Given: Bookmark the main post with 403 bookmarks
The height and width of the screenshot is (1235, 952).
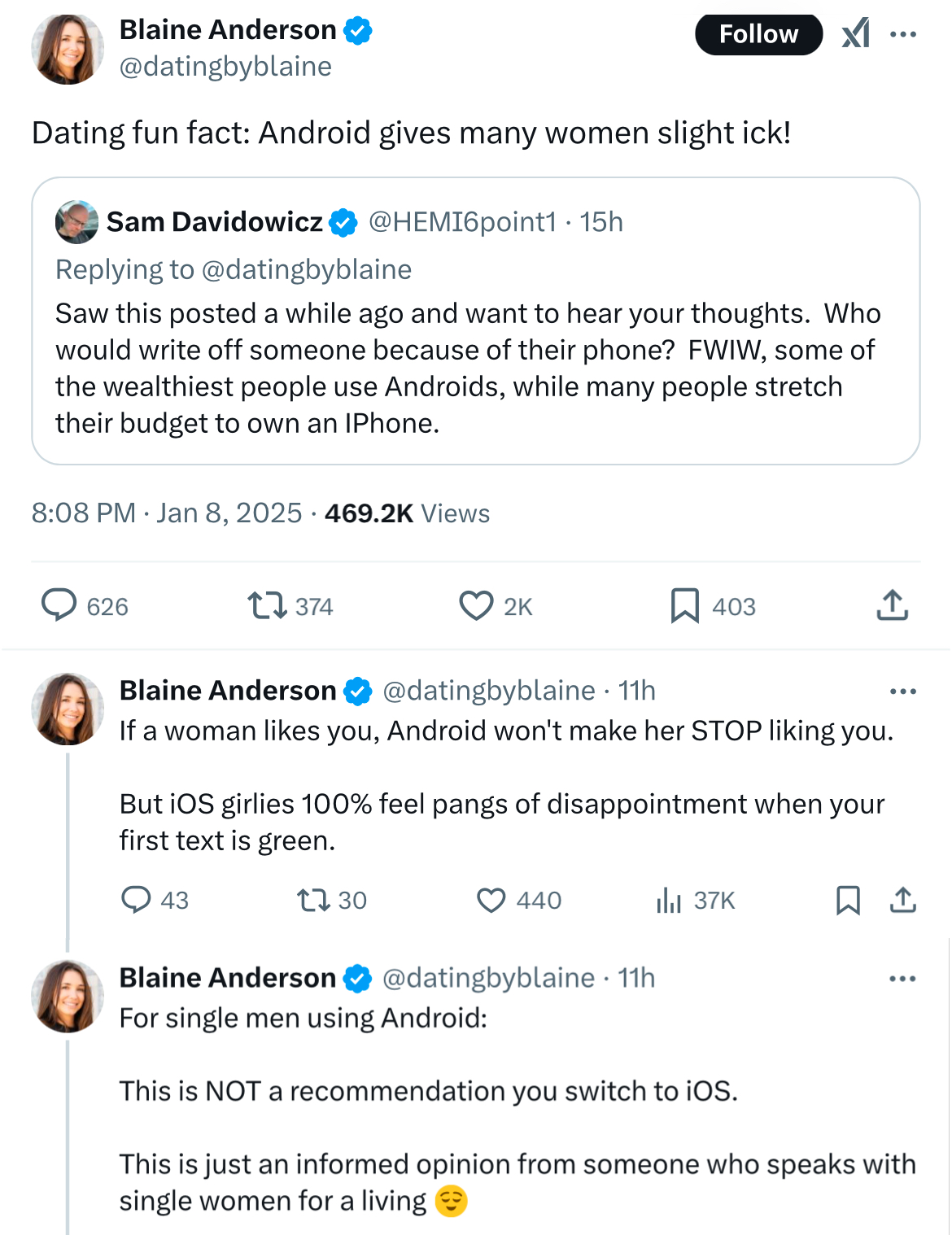Looking at the screenshot, I should pyautogui.click(x=684, y=606).
